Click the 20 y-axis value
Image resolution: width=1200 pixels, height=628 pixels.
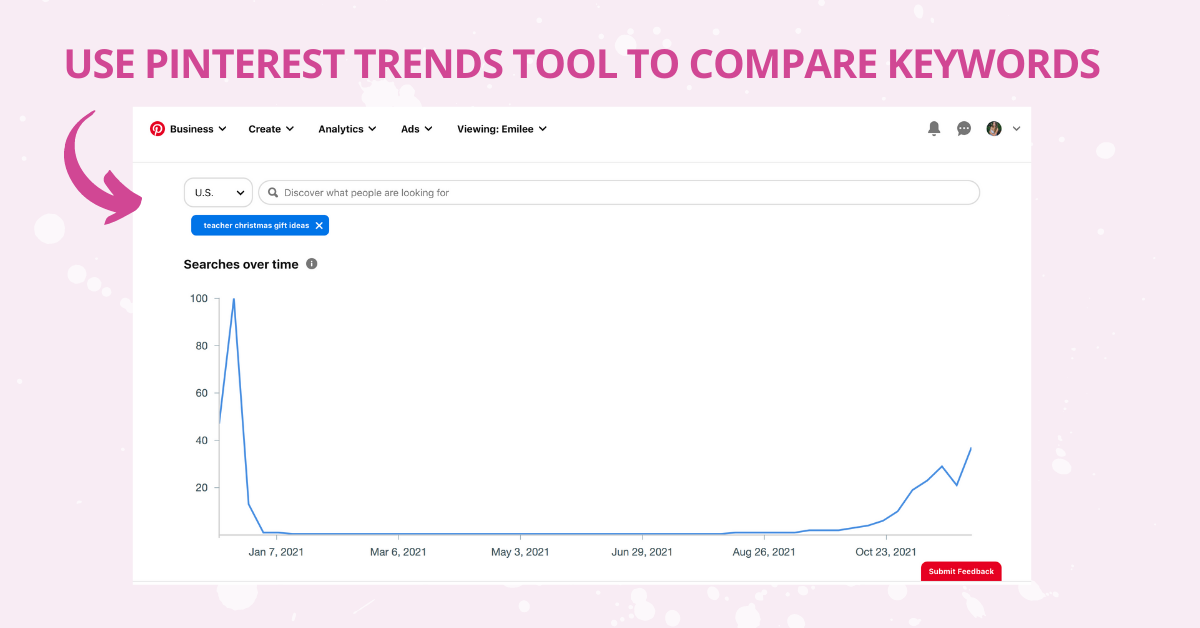201,488
